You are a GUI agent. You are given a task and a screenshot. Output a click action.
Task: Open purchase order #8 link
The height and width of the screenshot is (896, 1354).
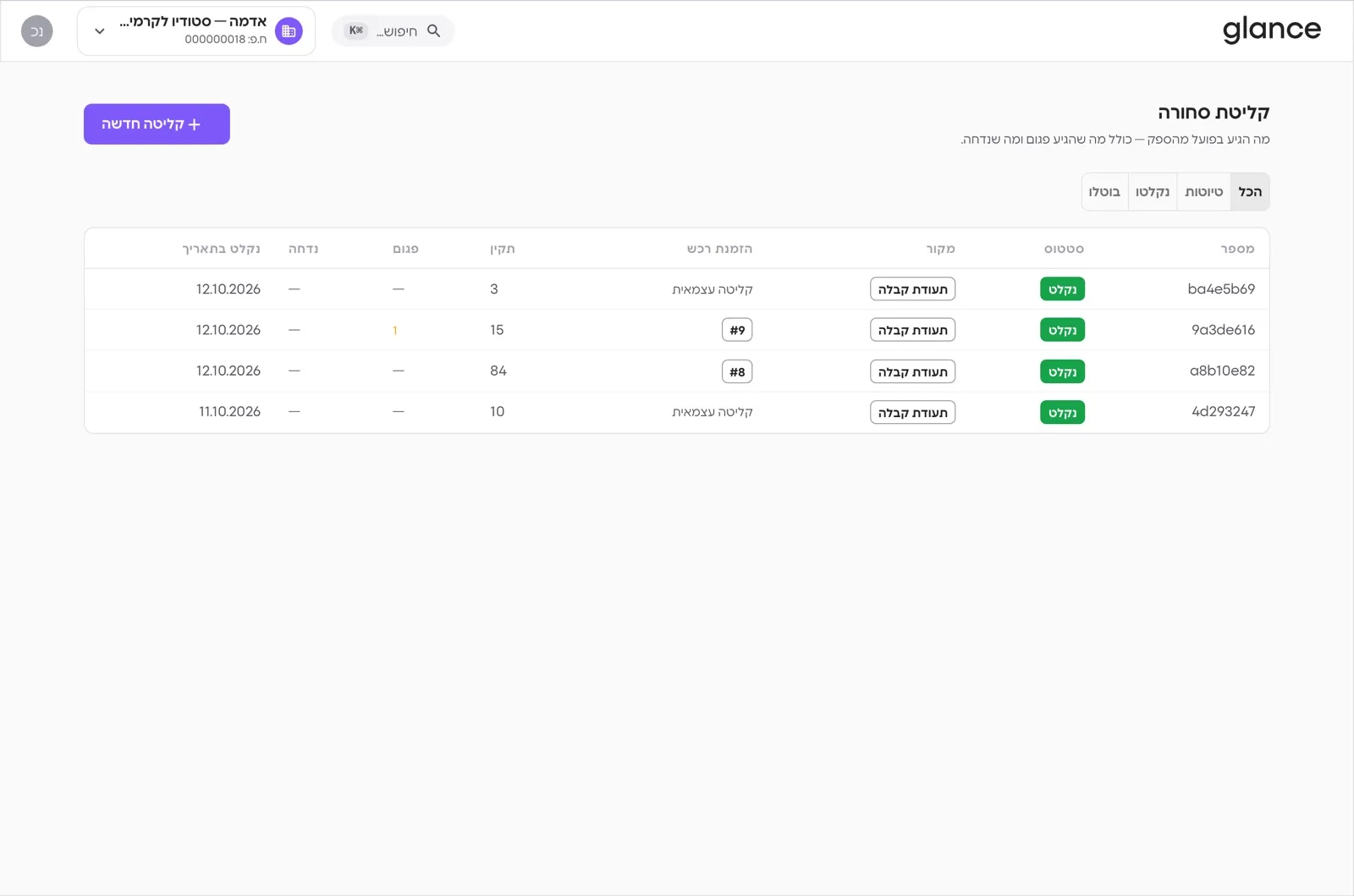[x=737, y=371]
